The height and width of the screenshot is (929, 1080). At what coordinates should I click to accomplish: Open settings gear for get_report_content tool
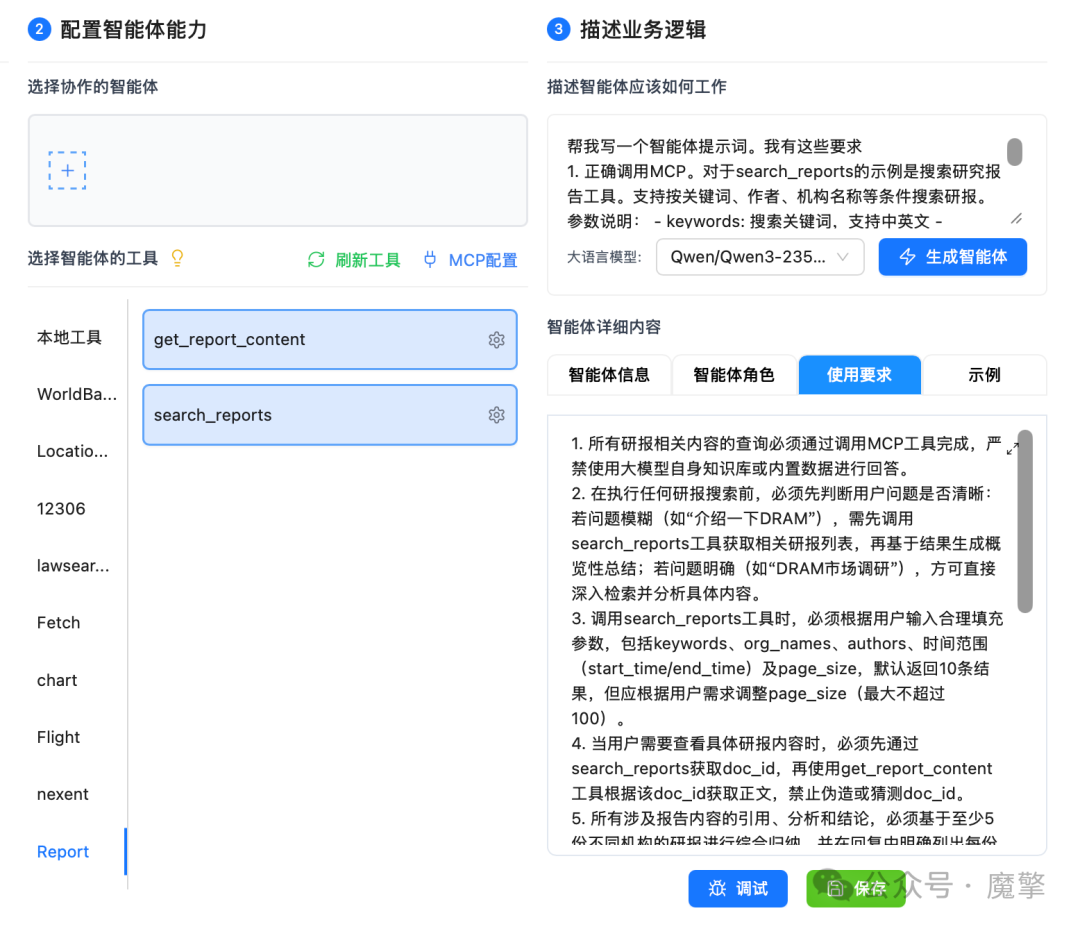(497, 339)
